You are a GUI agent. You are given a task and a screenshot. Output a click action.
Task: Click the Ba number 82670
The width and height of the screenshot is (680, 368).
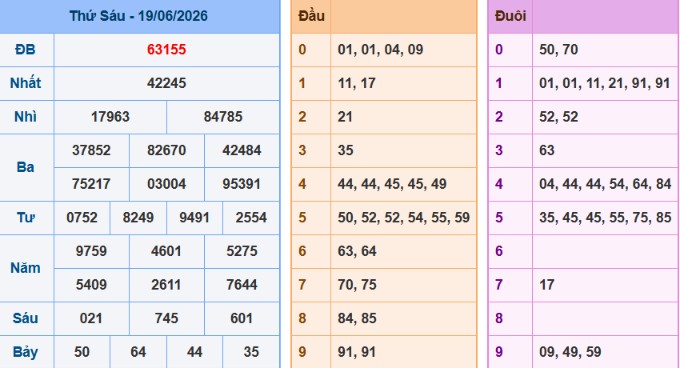(167, 150)
